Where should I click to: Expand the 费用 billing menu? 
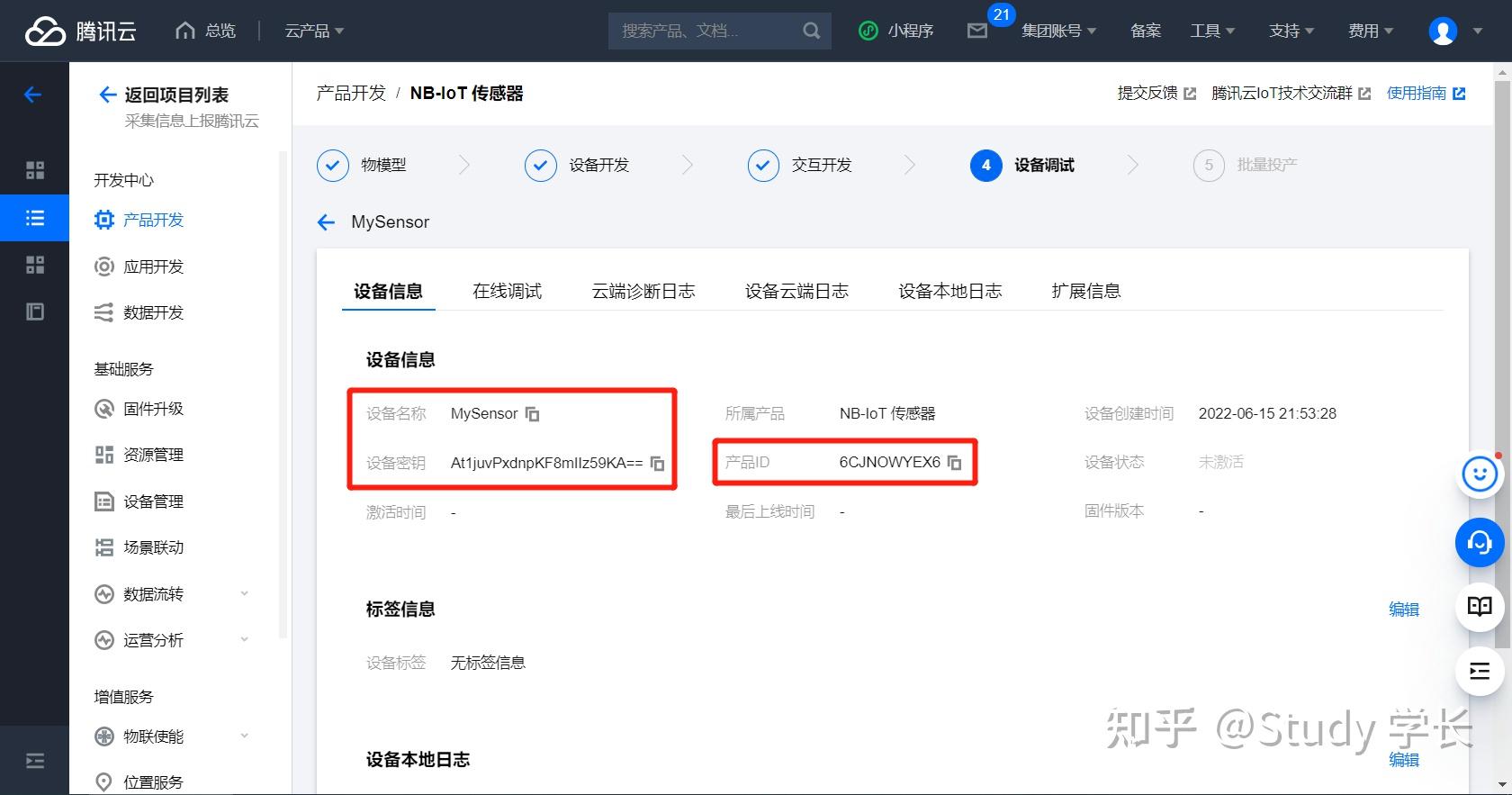pyautogui.click(x=1371, y=31)
